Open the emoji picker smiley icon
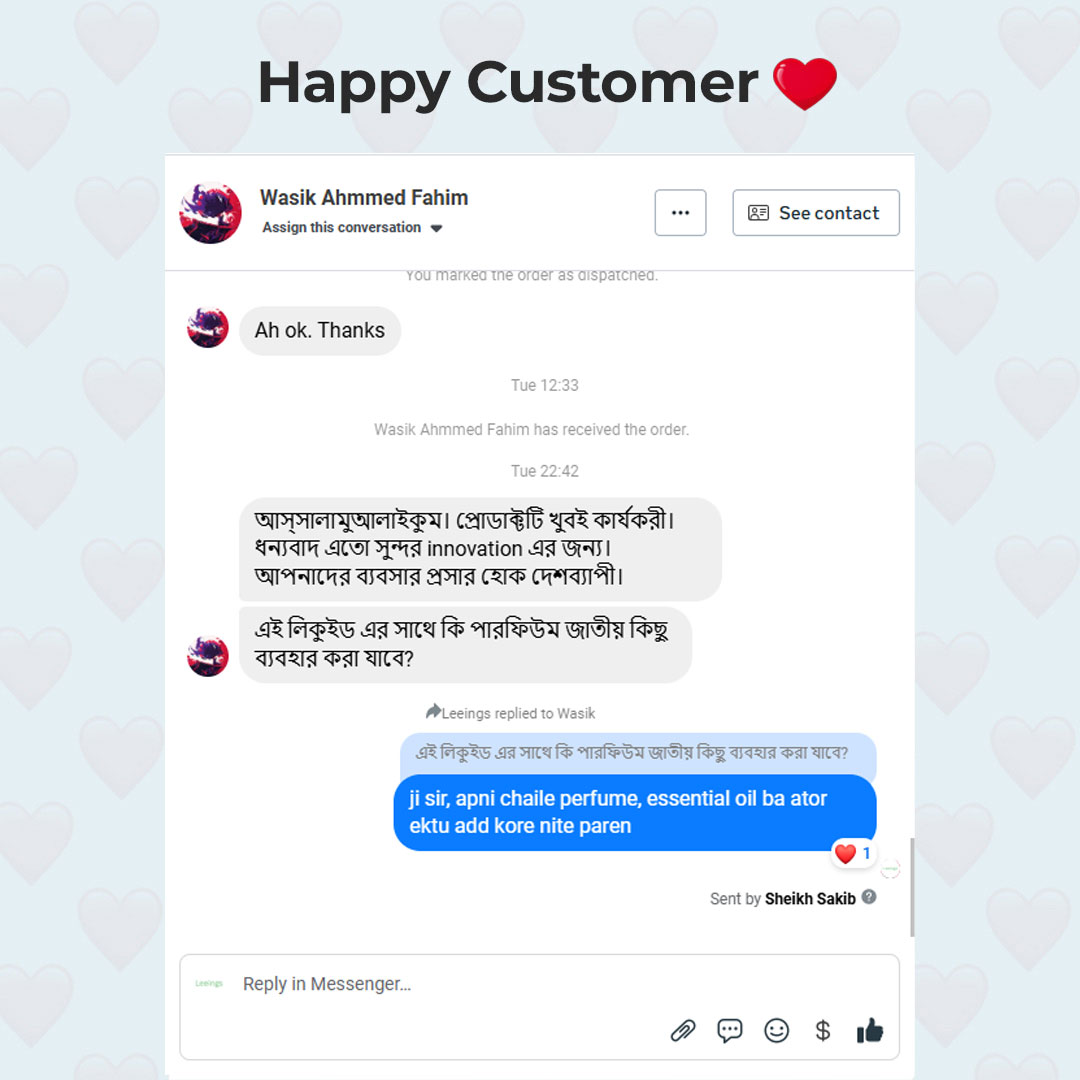This screenshot has width=1080, height=1080. (776, 1030)
